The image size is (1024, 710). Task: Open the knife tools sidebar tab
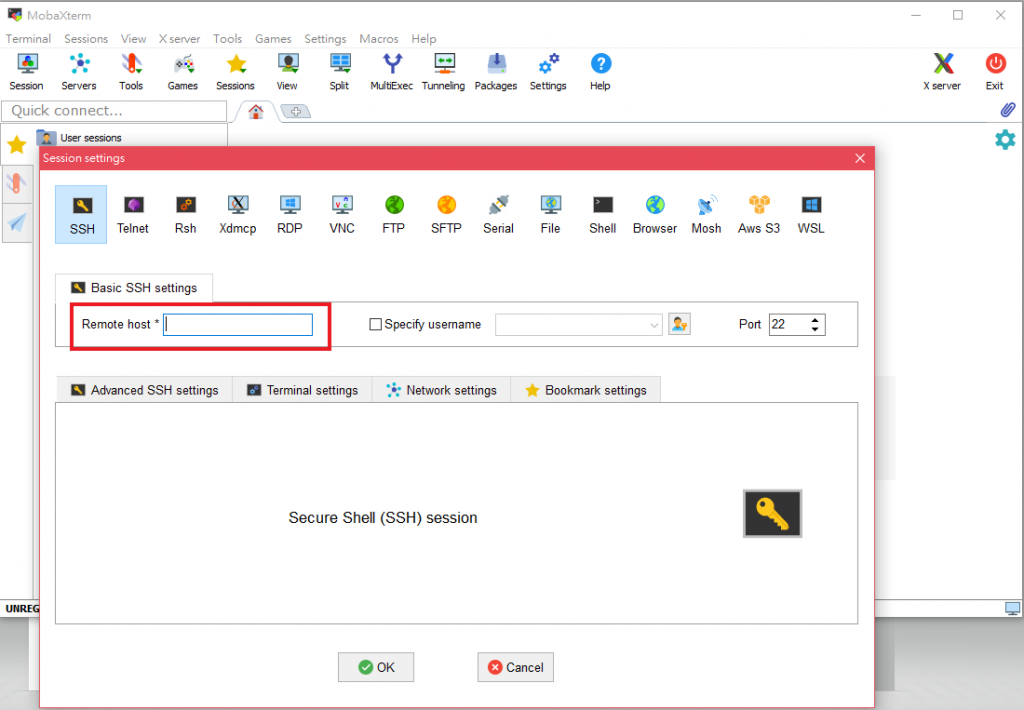point(16,183)
